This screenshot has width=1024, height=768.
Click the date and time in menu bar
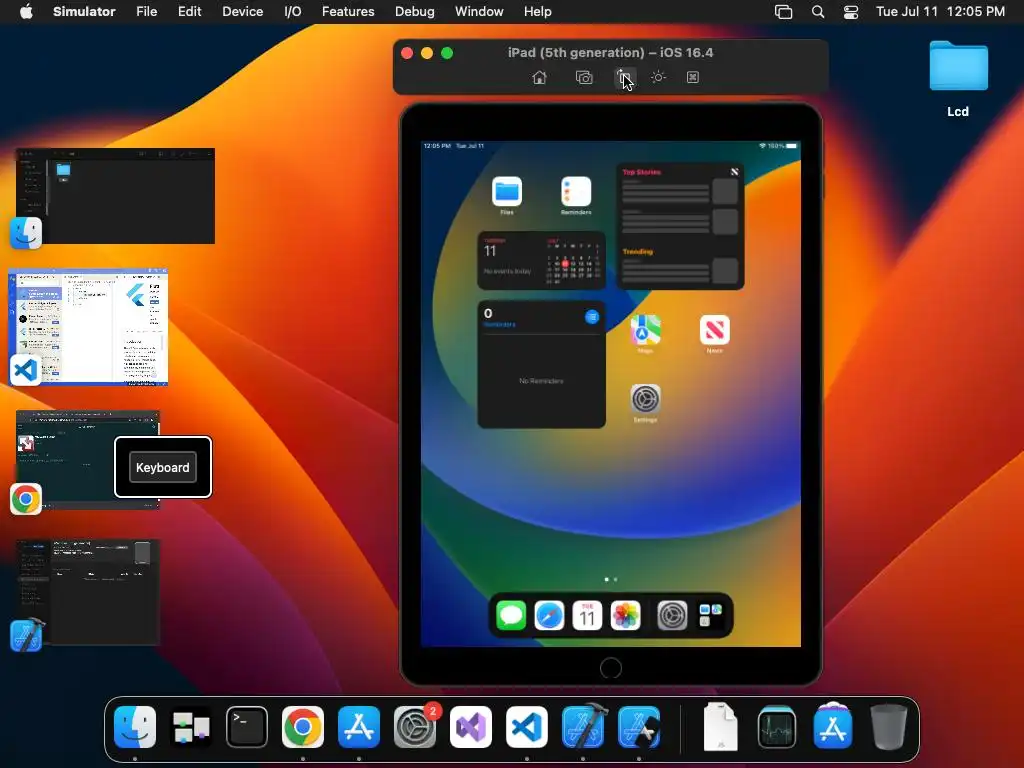pyautogui.click(x=940, y=12)
